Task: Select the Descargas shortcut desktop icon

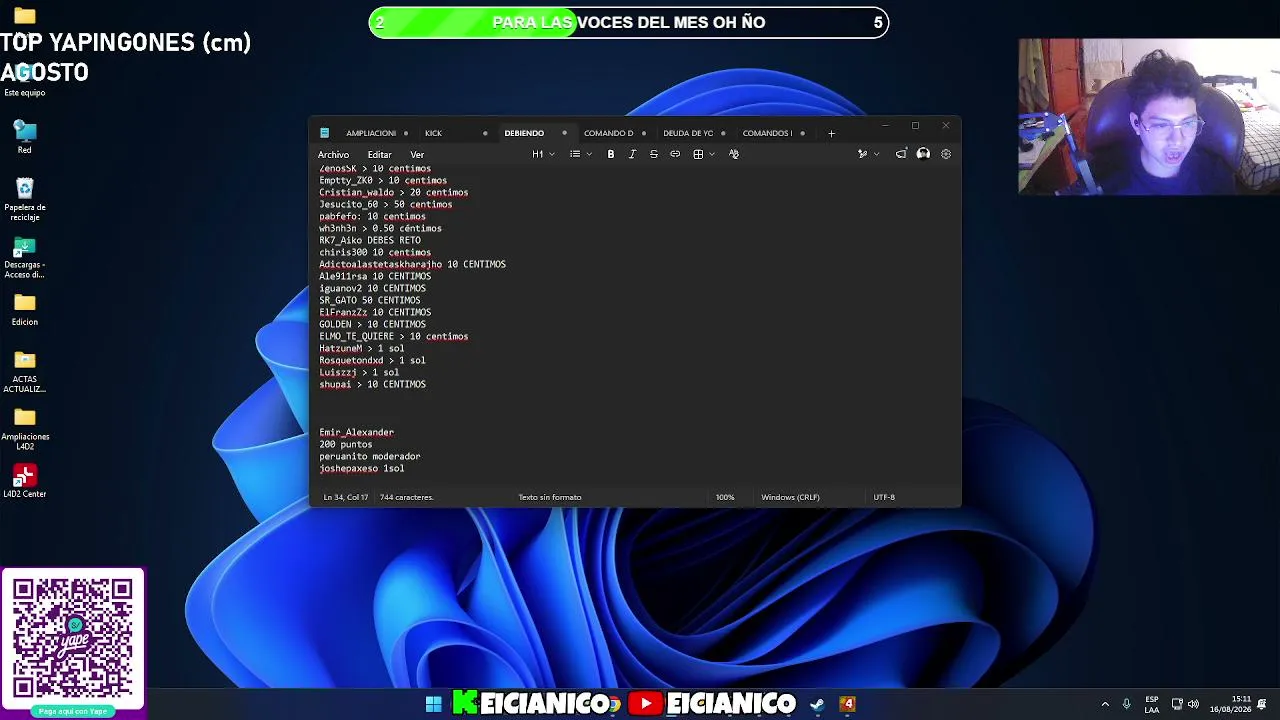Action: [x=25, y=257]
